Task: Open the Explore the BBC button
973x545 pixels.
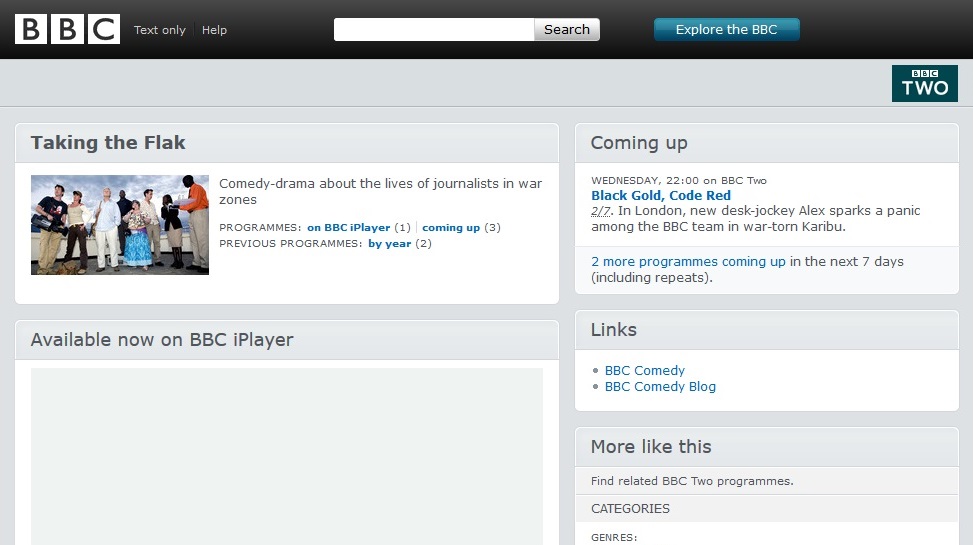Action: pyautogui.click(x=727, y=29)
